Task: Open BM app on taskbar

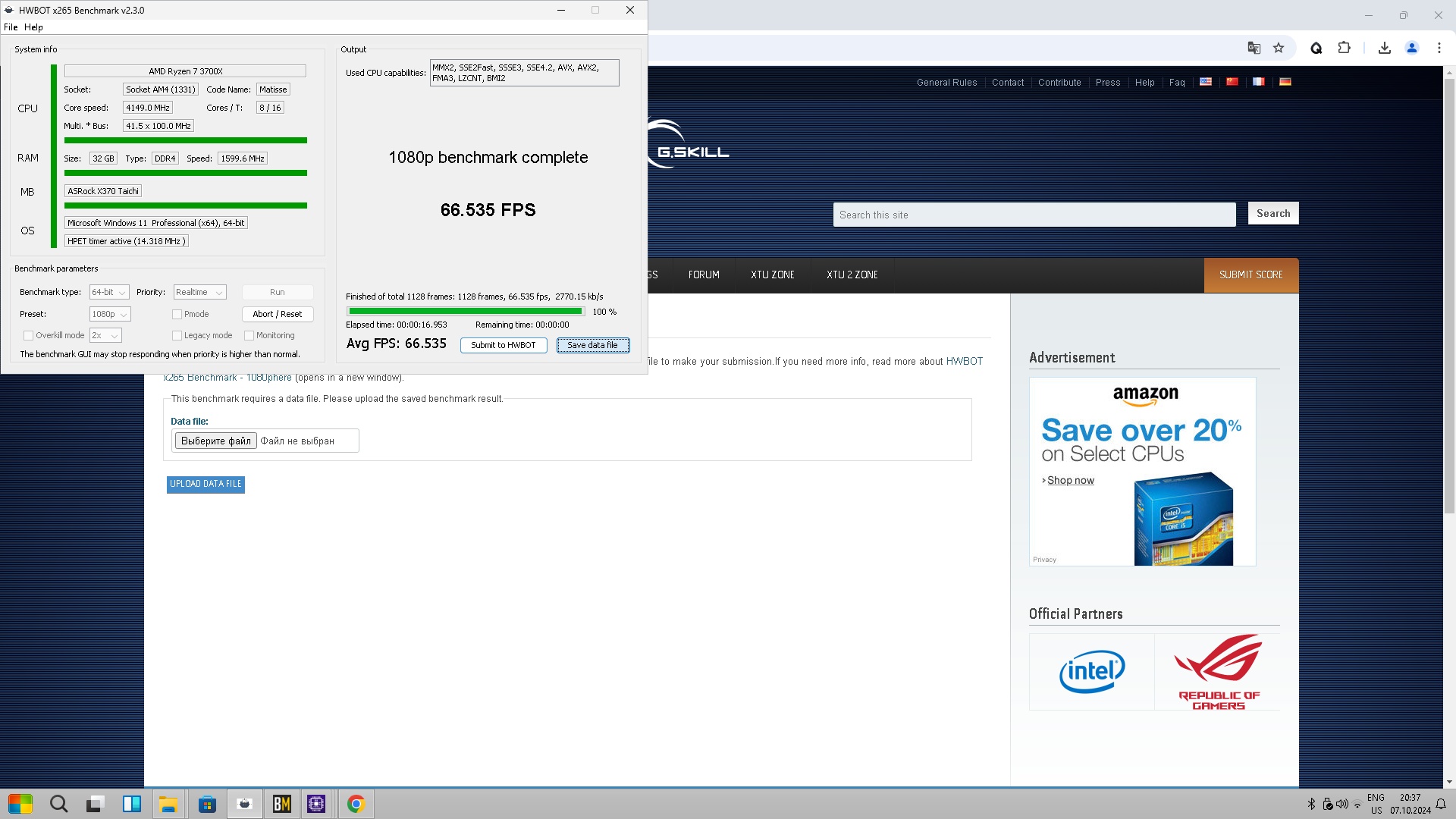Action: [x=282, y=804]
